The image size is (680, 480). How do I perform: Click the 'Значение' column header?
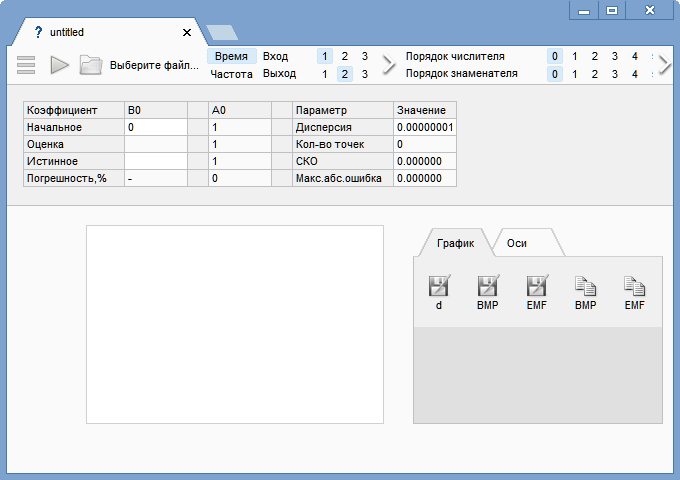425,110
